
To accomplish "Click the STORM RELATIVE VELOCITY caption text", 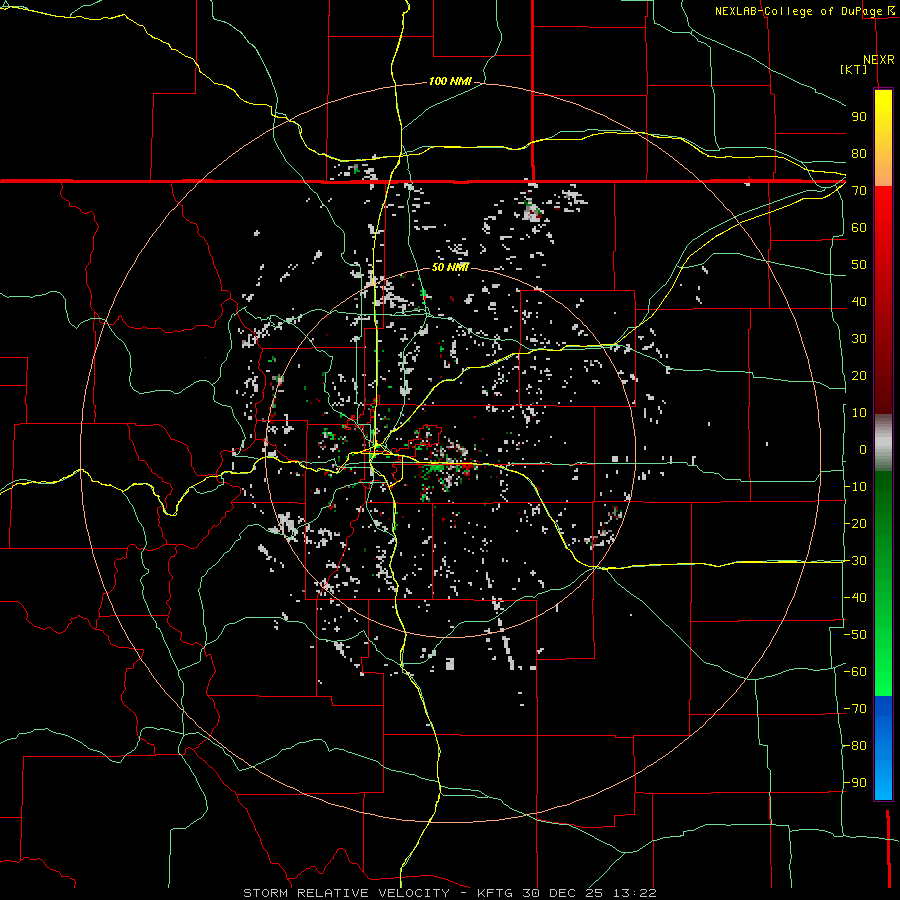I will pyautogui.click(x=346, y=893).
